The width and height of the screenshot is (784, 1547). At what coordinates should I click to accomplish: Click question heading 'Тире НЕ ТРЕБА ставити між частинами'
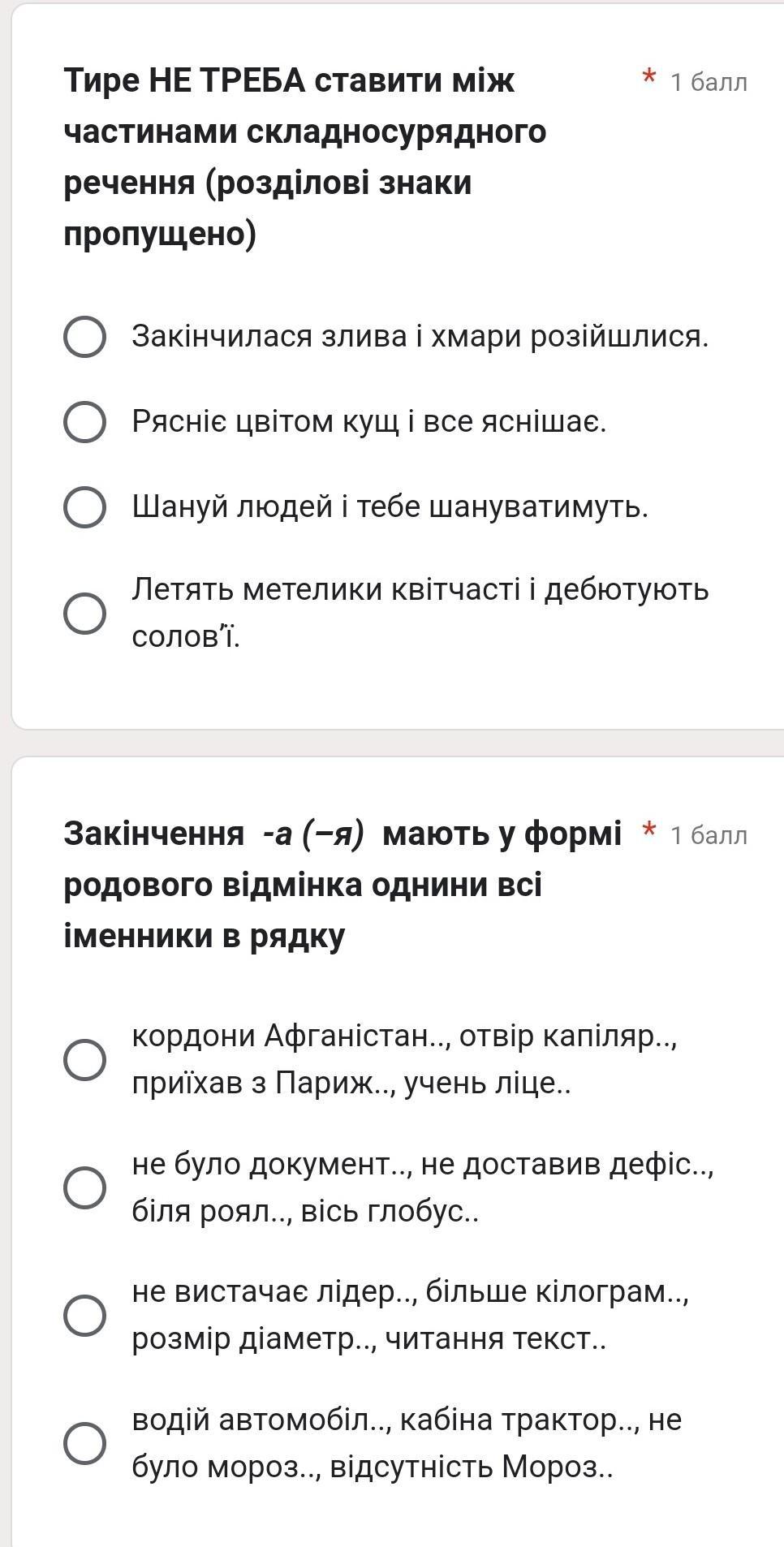[305, 157]
